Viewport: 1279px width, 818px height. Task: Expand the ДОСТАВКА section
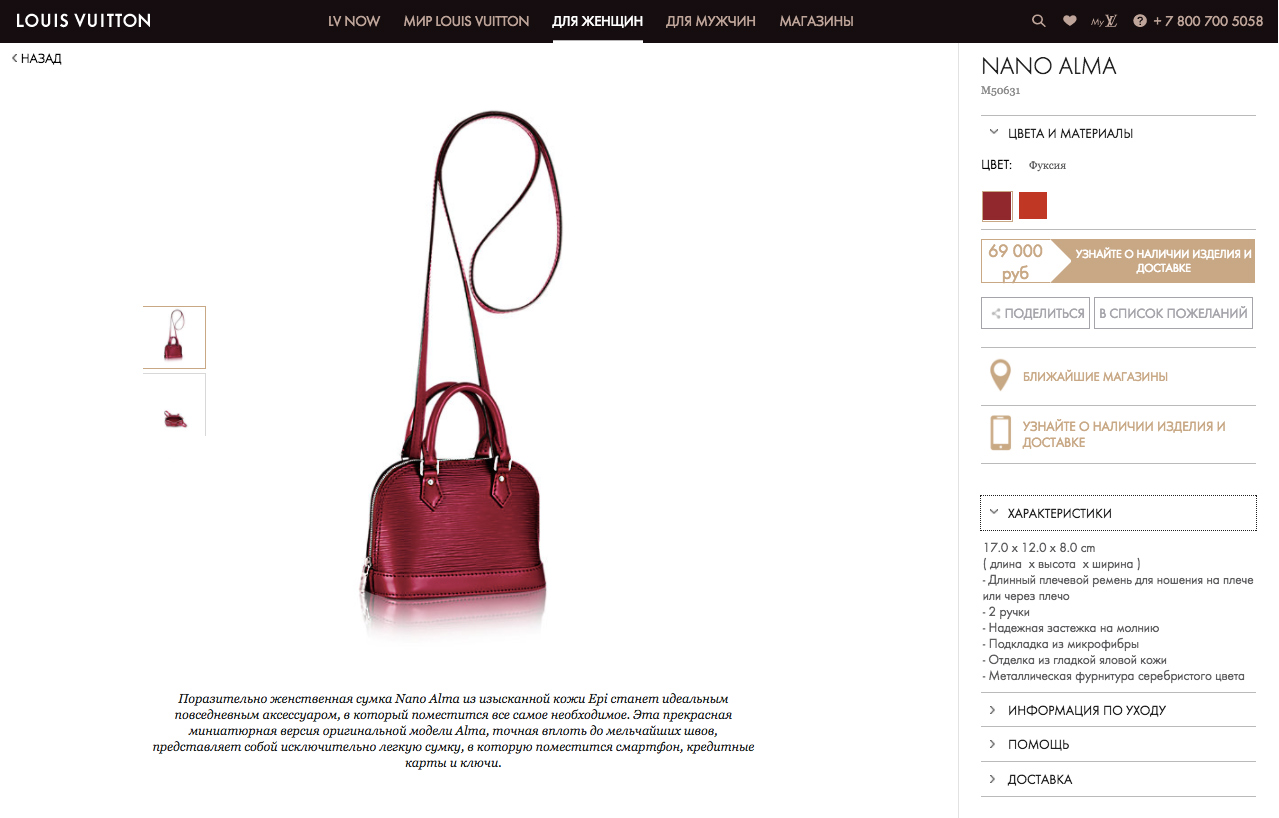click(x=1118, y=779)
